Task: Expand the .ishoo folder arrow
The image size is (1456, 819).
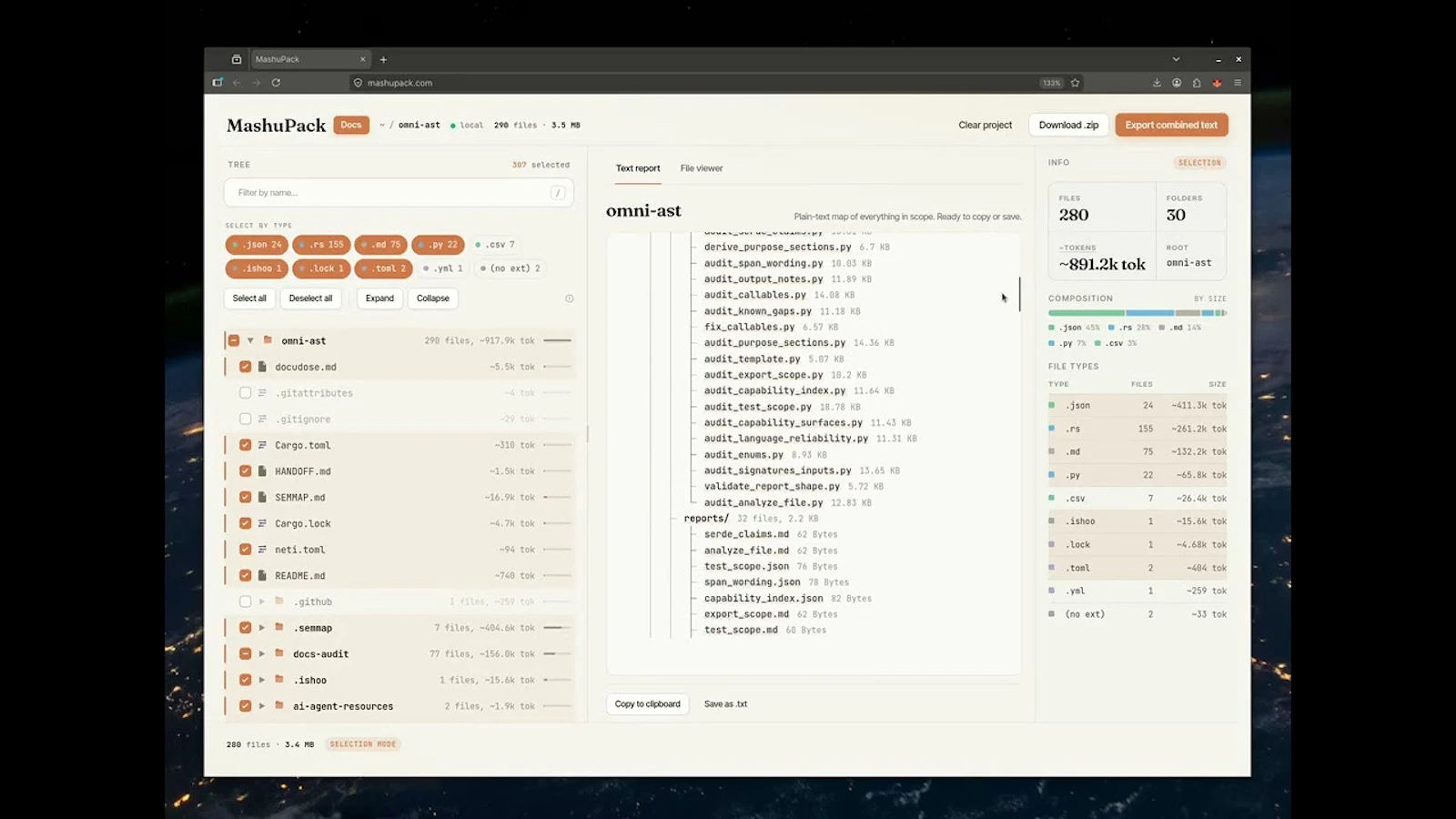Action: (x=262, y=680)
